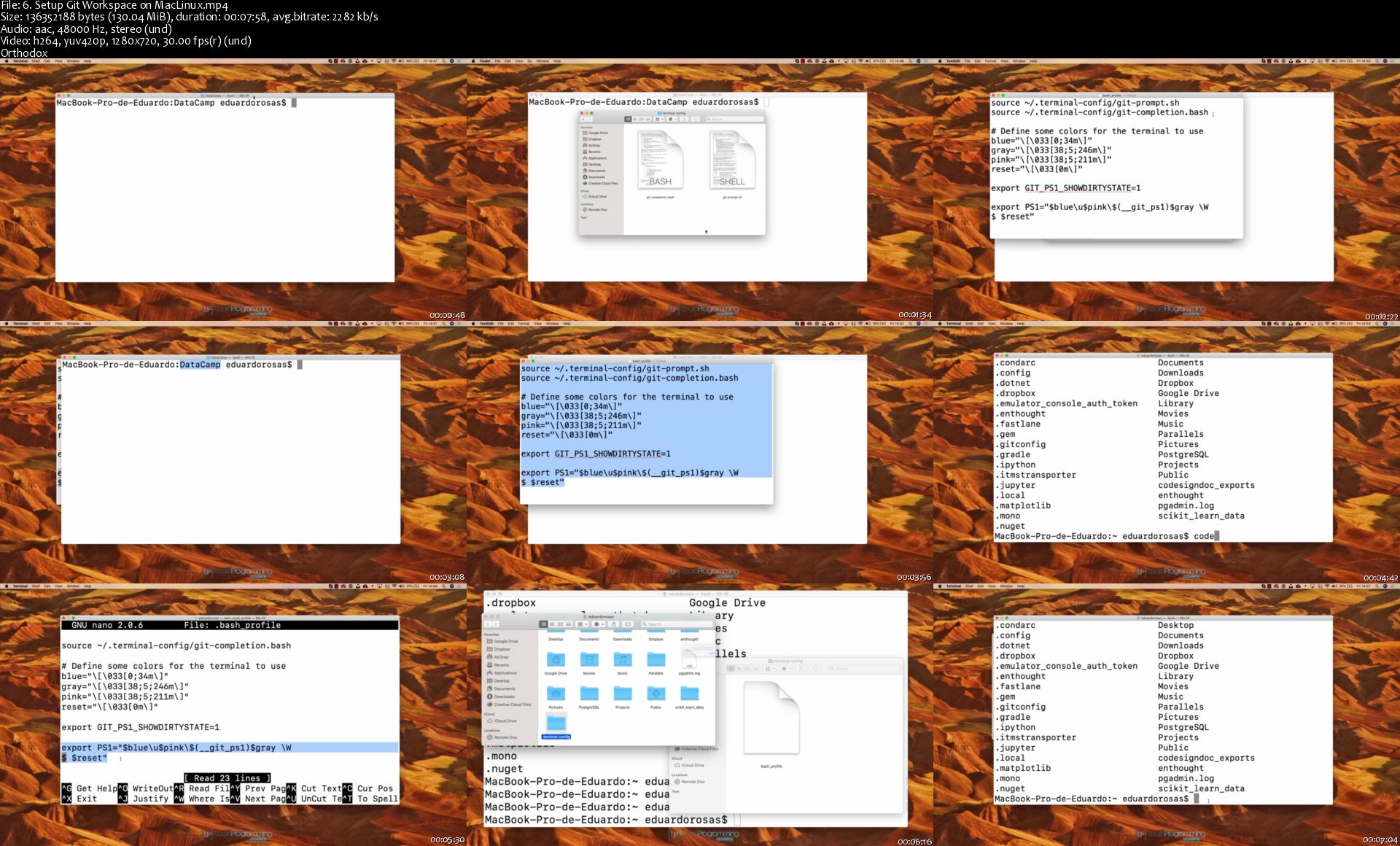
Task: Click the highlighted DataCamp text in 00:03:08 prompt
Action: pyautogui.click(x=200, y=365)
